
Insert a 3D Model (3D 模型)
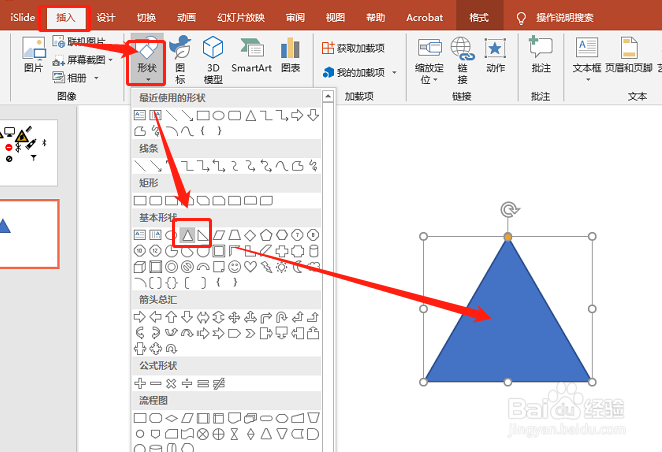click(213, 60)
